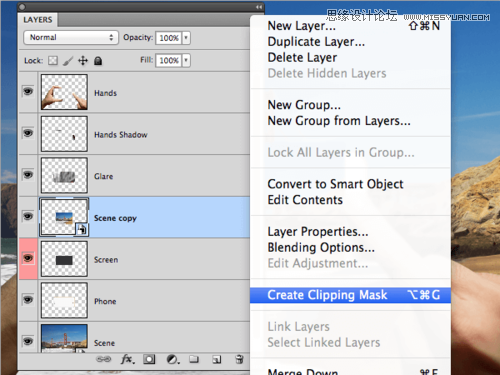Screen dimensions: 500x375
Task: Select the Screen layer thumbnail
Action: (64, 259)
